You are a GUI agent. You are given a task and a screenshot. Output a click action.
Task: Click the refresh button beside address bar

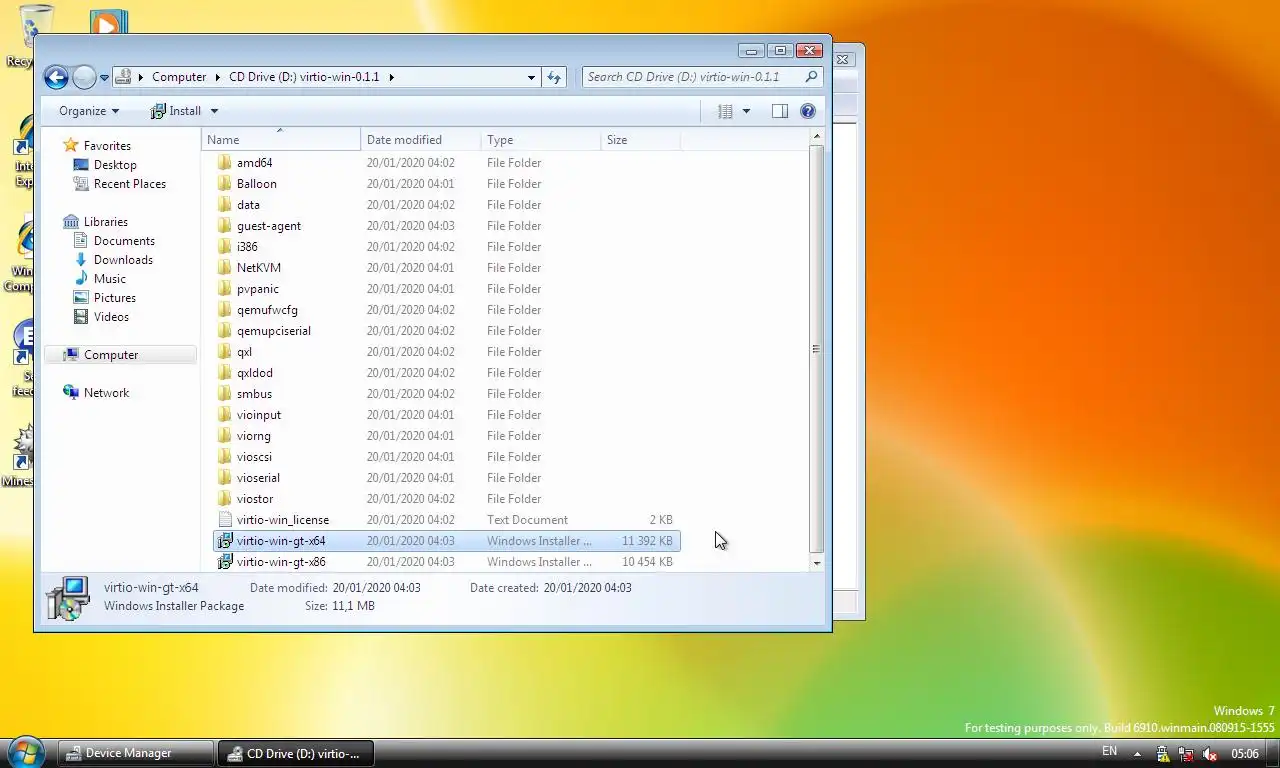pyautogui.click(x=554, y=77)
